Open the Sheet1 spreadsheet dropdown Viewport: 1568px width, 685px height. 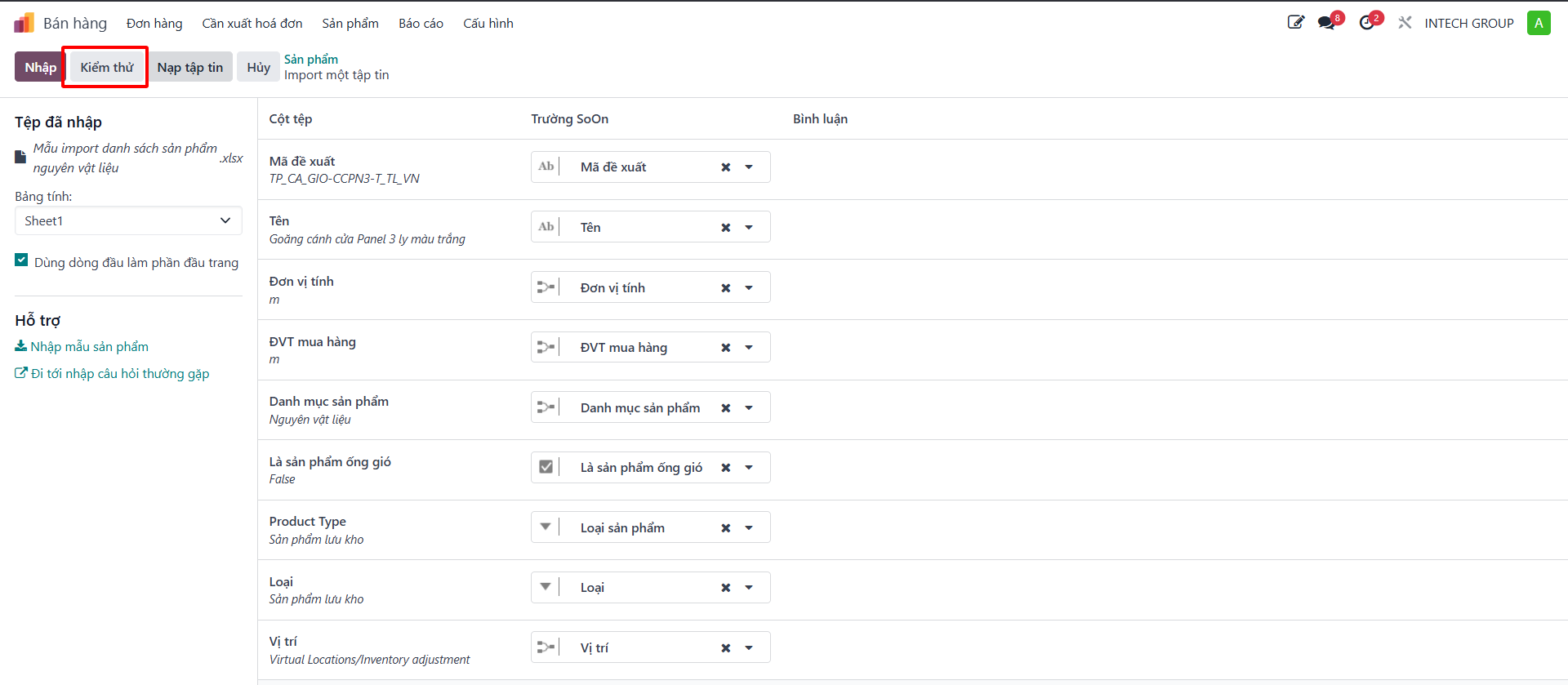click(x=128, y=220)
